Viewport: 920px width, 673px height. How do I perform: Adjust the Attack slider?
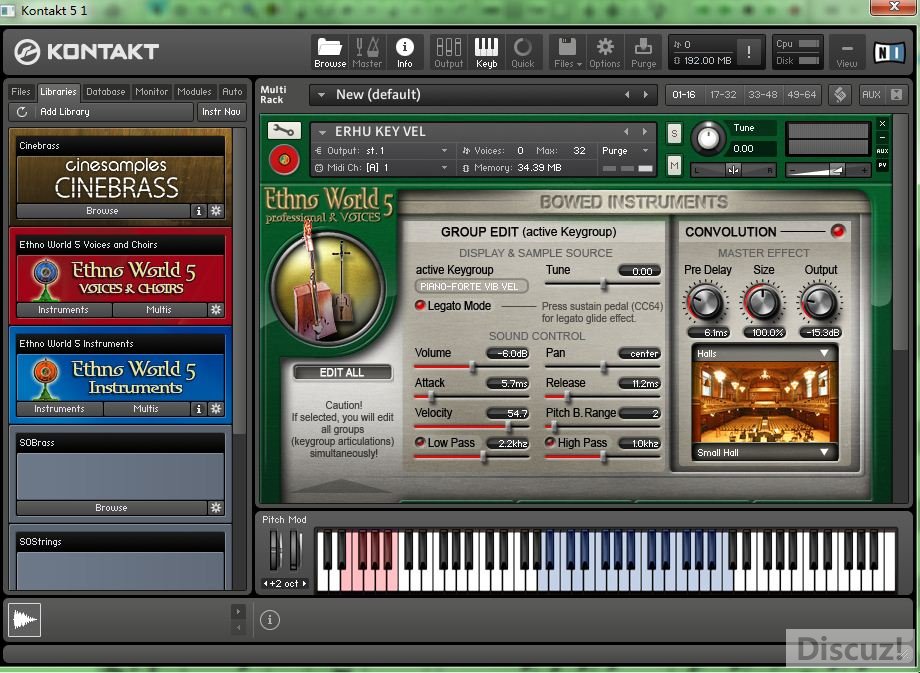point(472,397)
